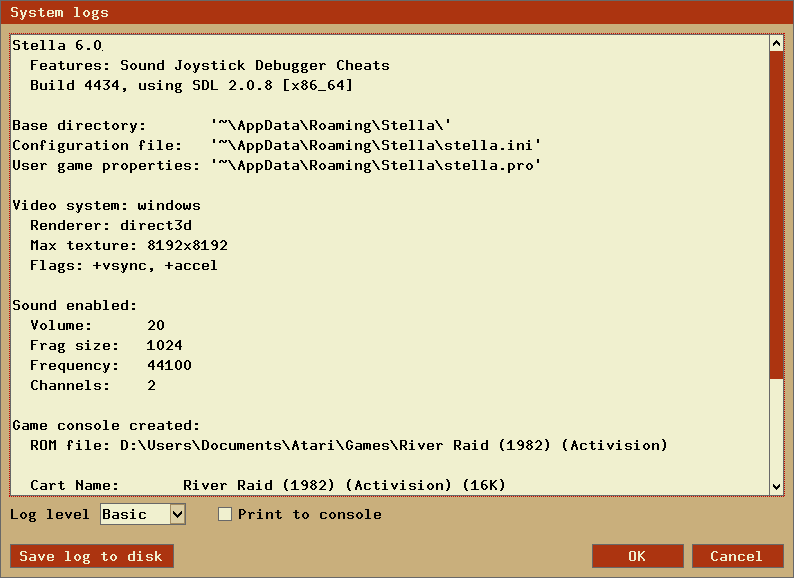Click the Features line in log

(x=210, y=65)
